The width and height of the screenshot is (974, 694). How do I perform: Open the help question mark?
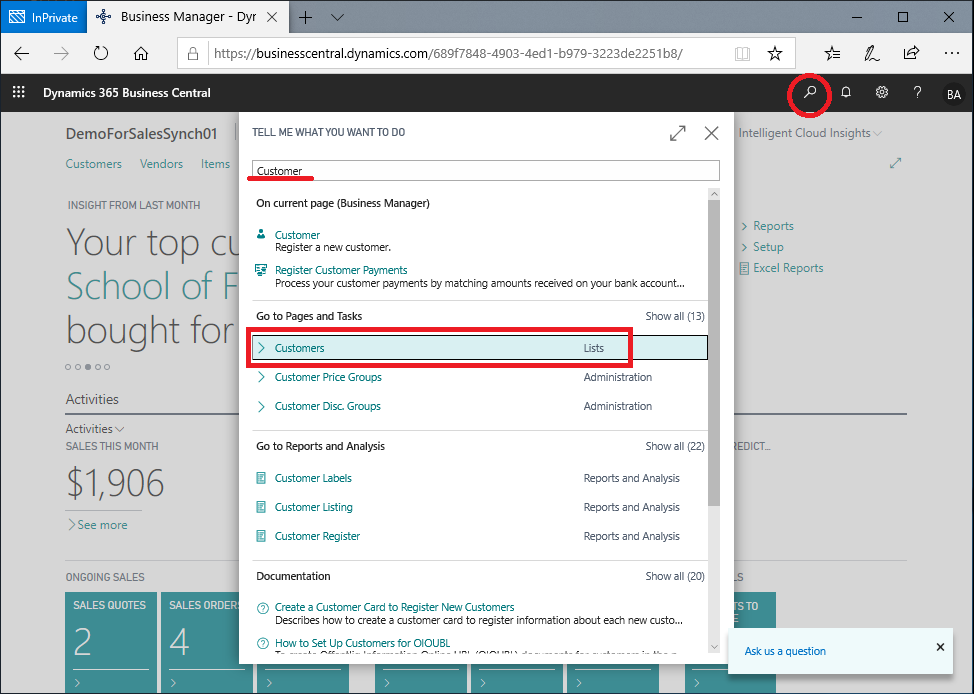point(917,93)
